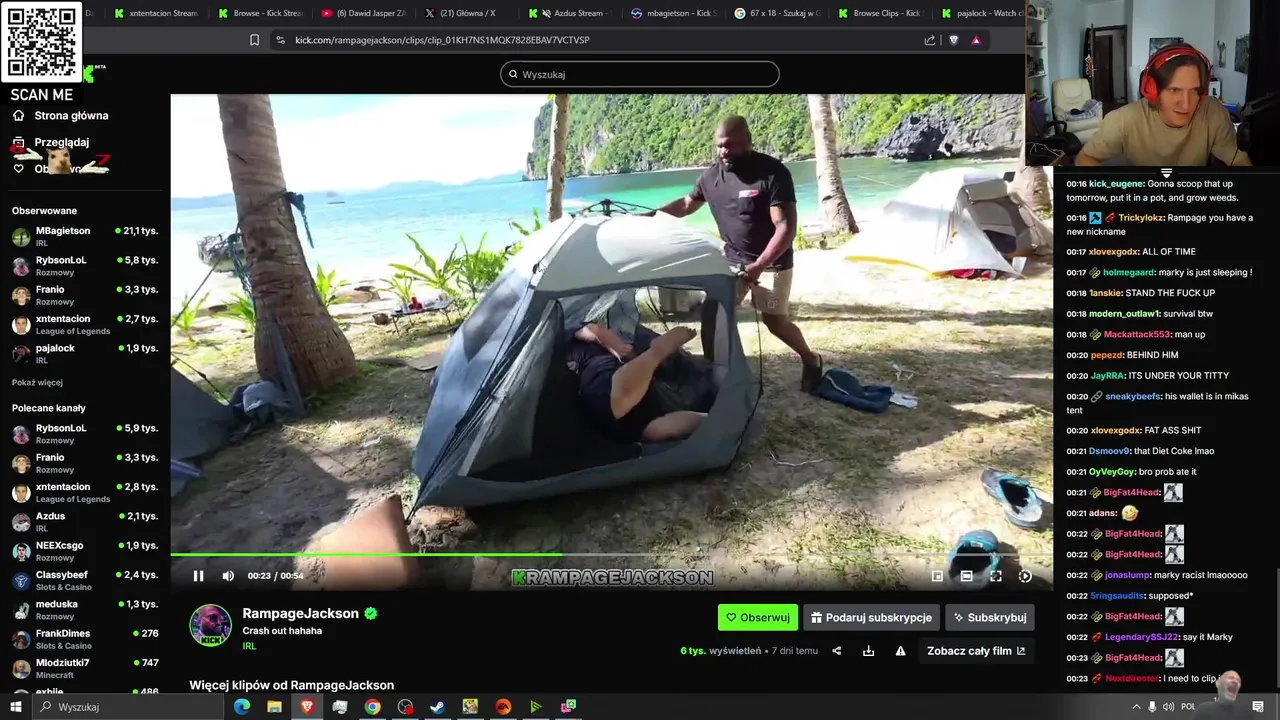Image resolution: width=1280 pixels, height=720 pixels.
Task: Open Azdus in recommended channels
Action: point(85,521)
